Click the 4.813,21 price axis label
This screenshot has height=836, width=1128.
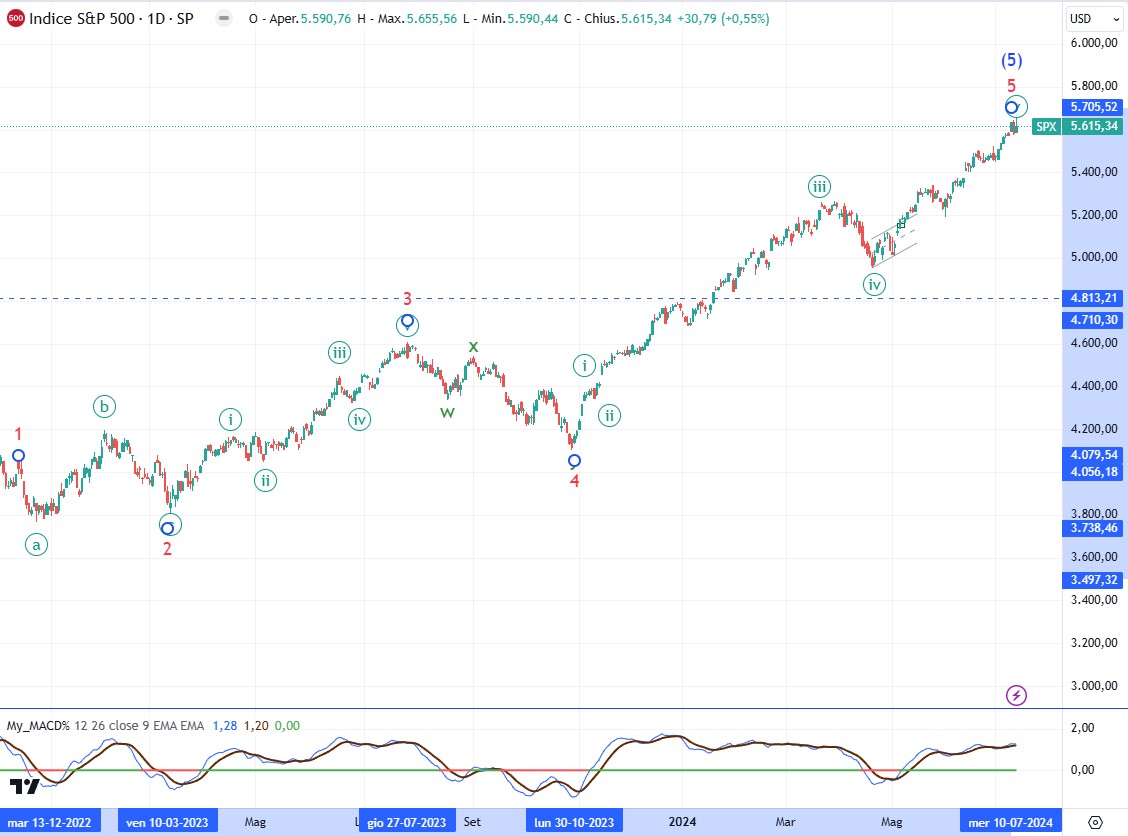tap(1093, 298)
